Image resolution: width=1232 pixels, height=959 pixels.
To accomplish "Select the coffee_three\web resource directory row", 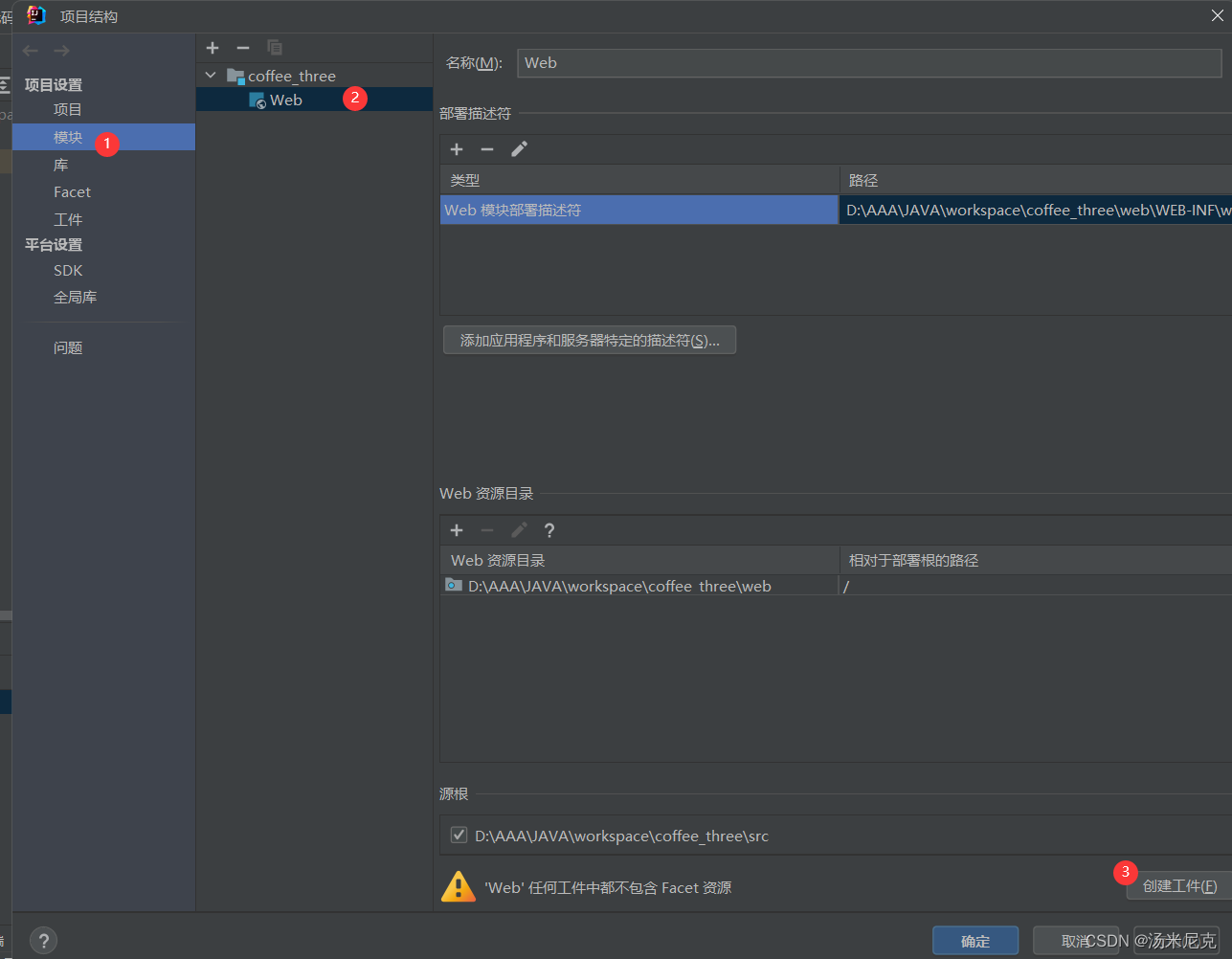I will tap(638, 586).
